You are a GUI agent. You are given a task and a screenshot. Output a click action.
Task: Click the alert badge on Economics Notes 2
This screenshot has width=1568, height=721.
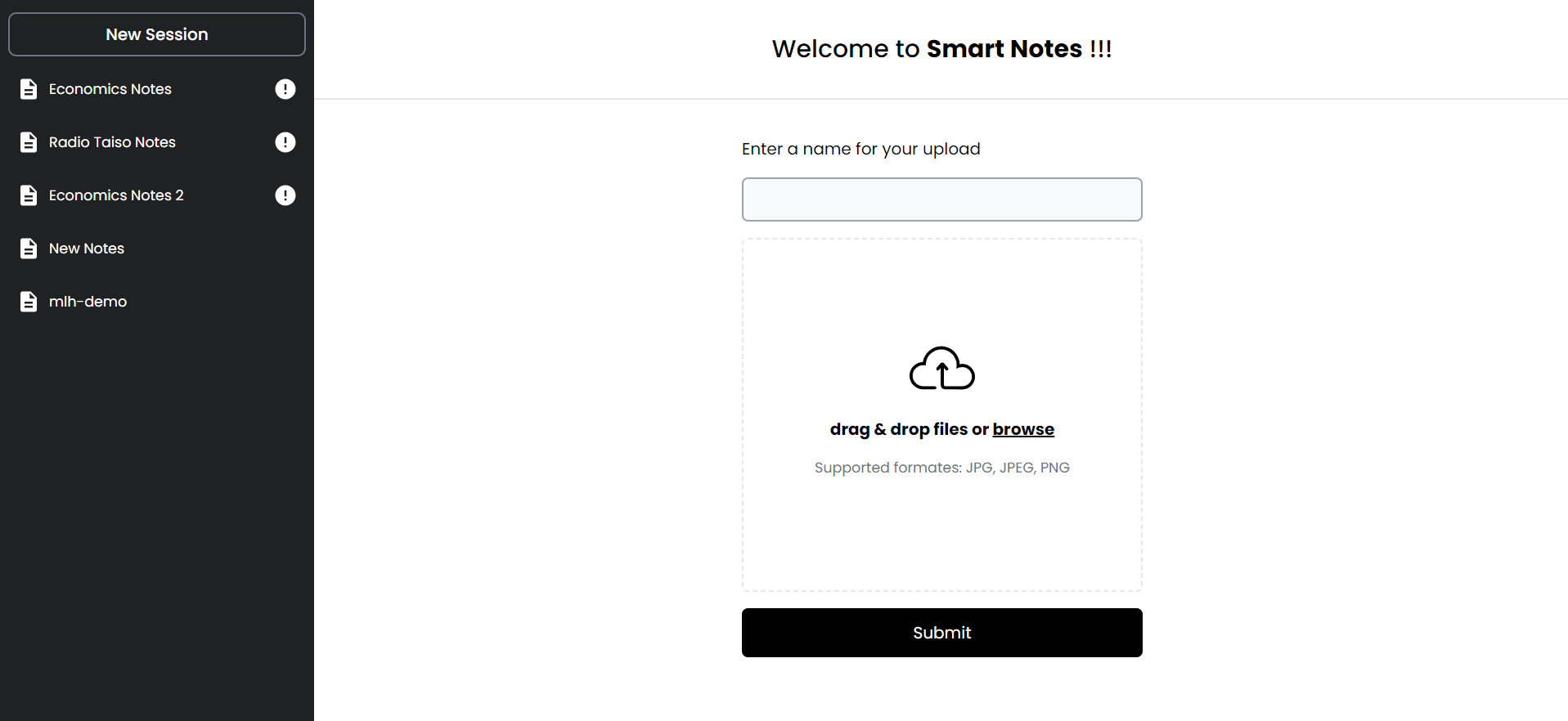click(x=285, y=195)
